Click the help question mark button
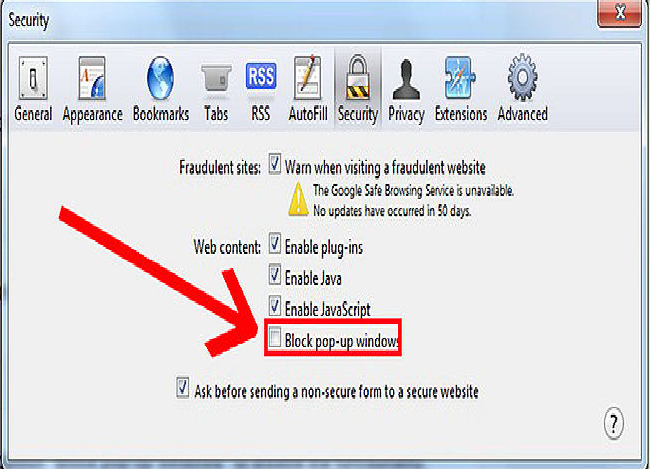This screenshot has height=469, width=650. tap(614, 423)
